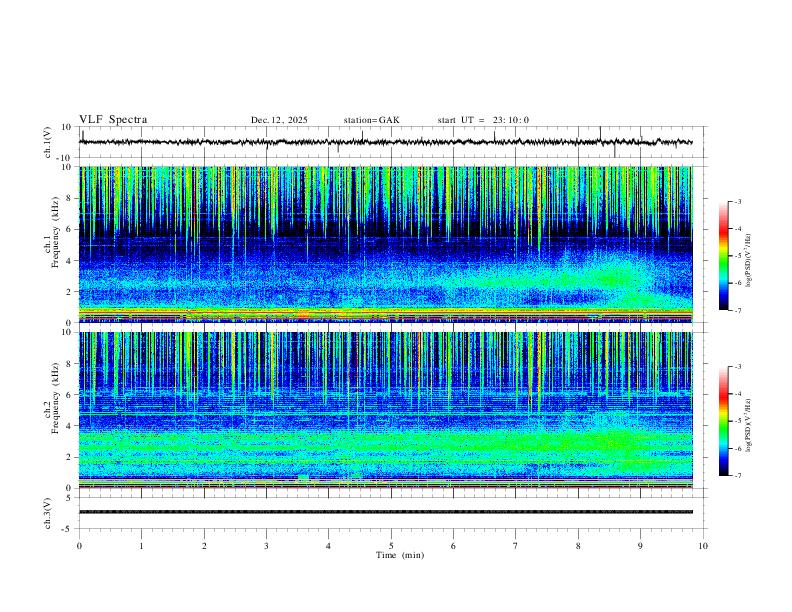Select the date text "Dec. 12, 2025"
This screenshot has height=612, width=792.
279,120
